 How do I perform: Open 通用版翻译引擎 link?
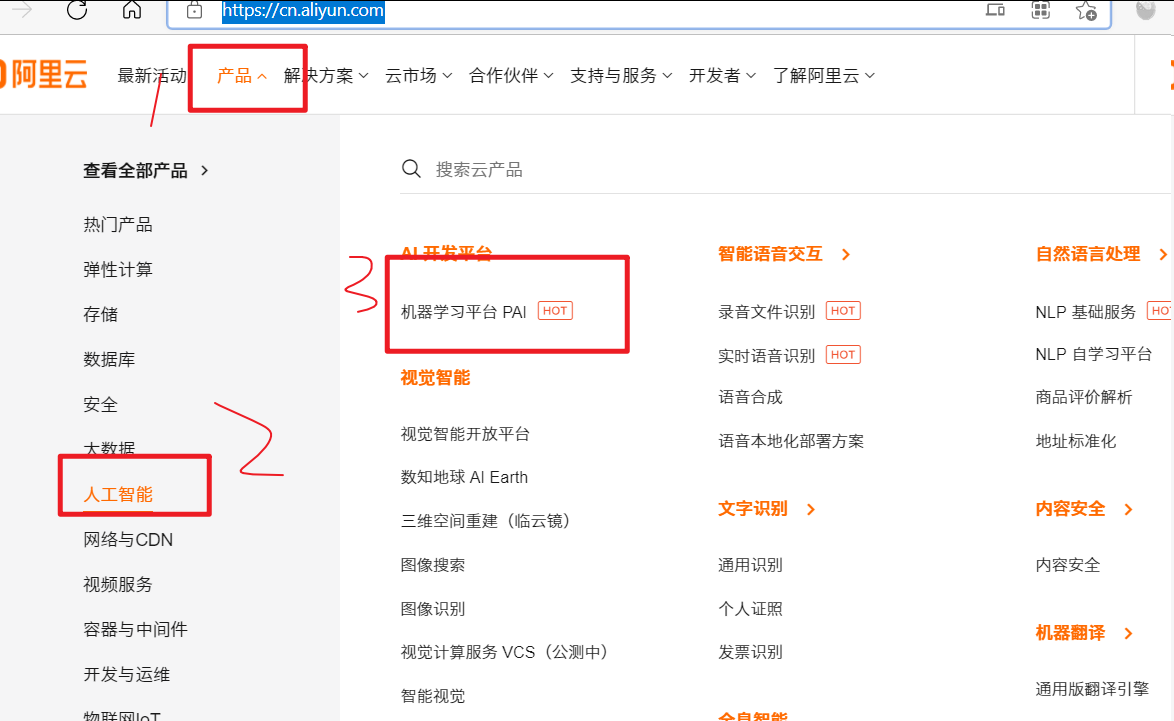1092,690
